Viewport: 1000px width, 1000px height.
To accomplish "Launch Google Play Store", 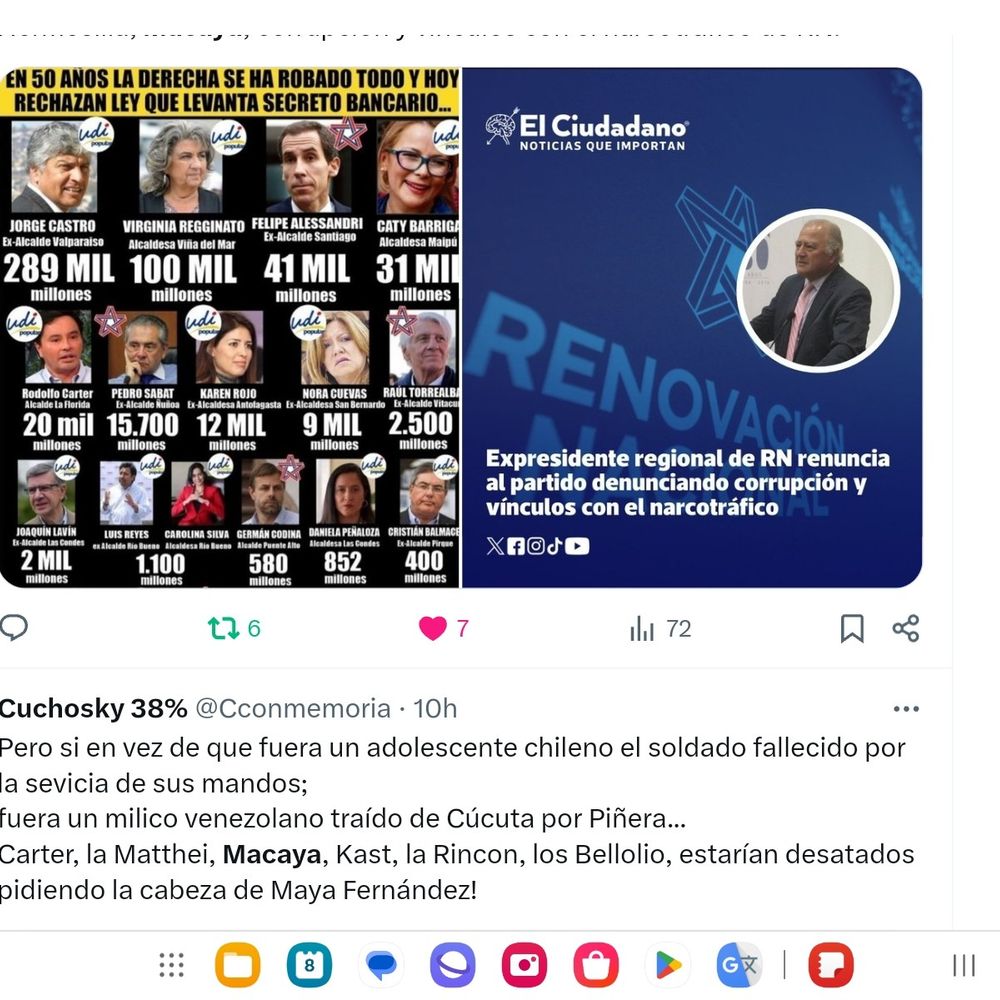I will point(668,965).
